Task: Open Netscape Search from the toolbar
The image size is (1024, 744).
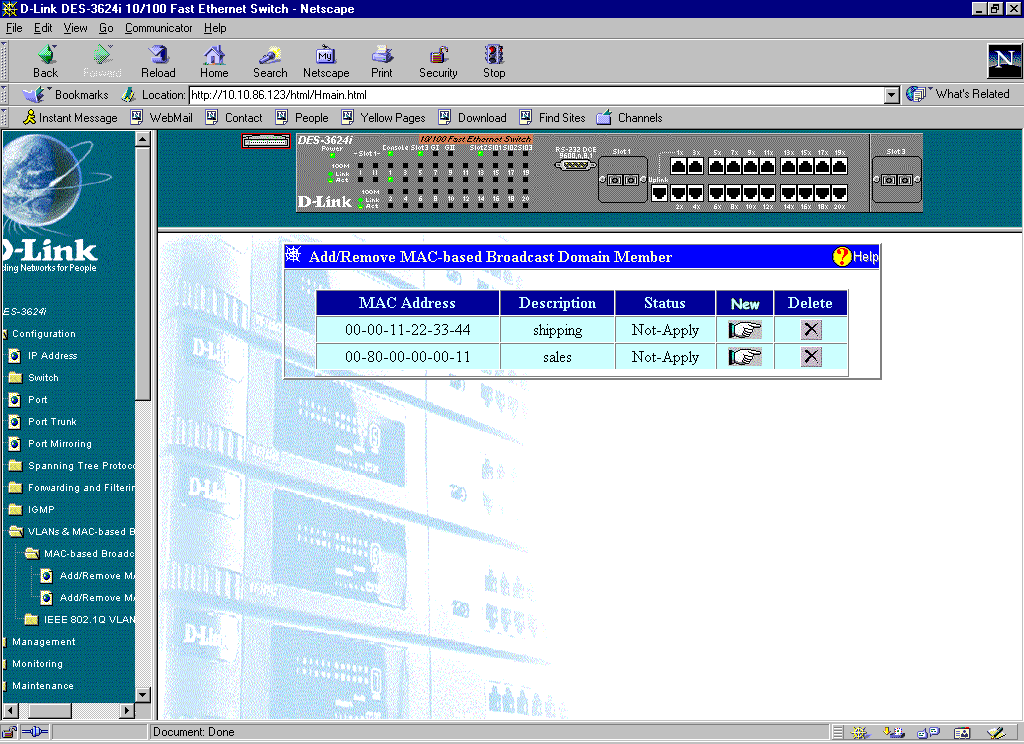Action: click(x=270, y=60)
